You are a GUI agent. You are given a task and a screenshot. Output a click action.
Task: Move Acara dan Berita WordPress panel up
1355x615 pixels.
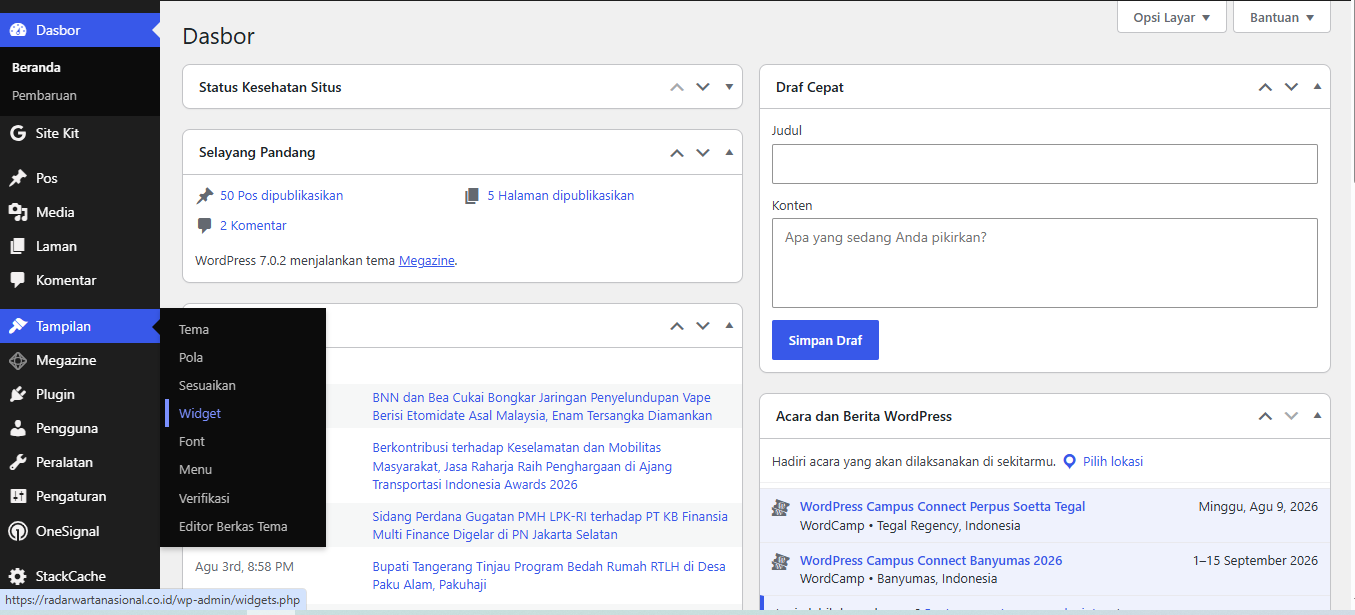(1265, 415)
